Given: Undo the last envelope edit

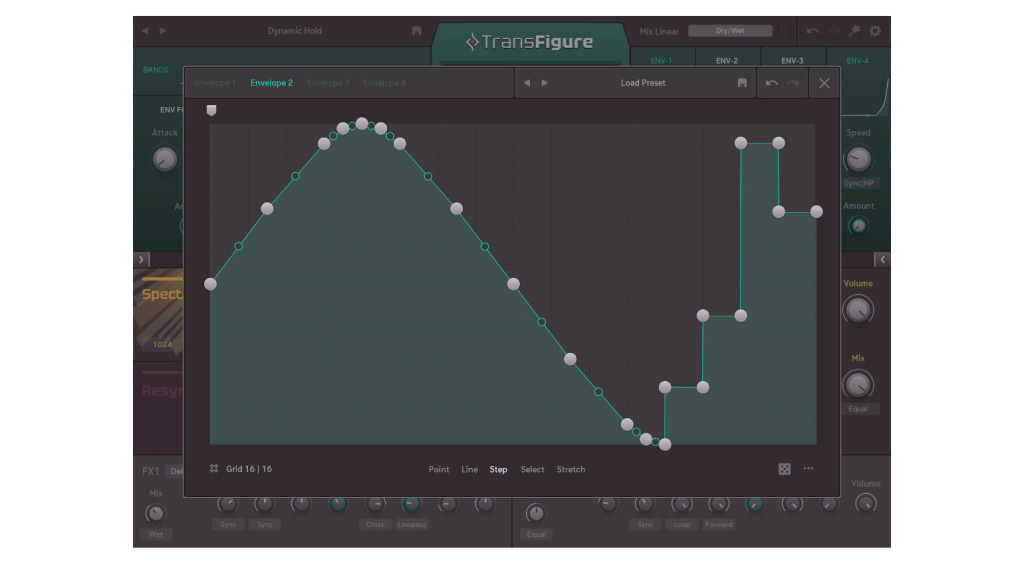Looking at the screenshot, I should tap(772, 83).
